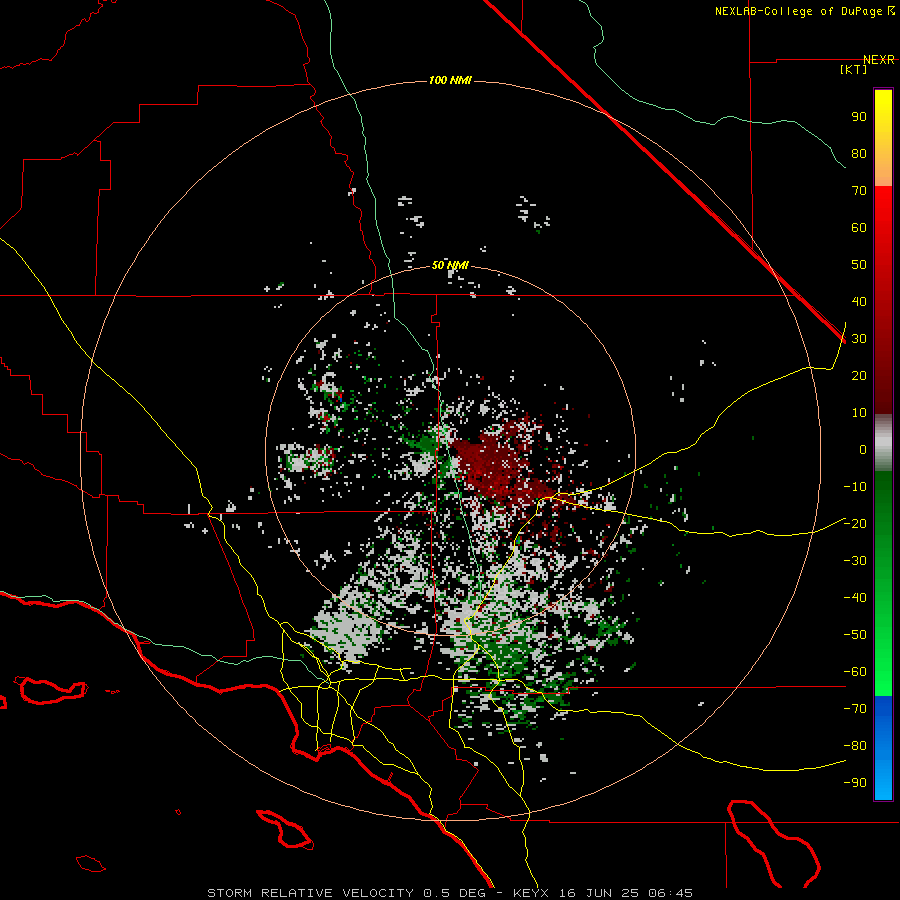Click the -50 value on velocity scale
900x900 pixels.
pos(855,635)
